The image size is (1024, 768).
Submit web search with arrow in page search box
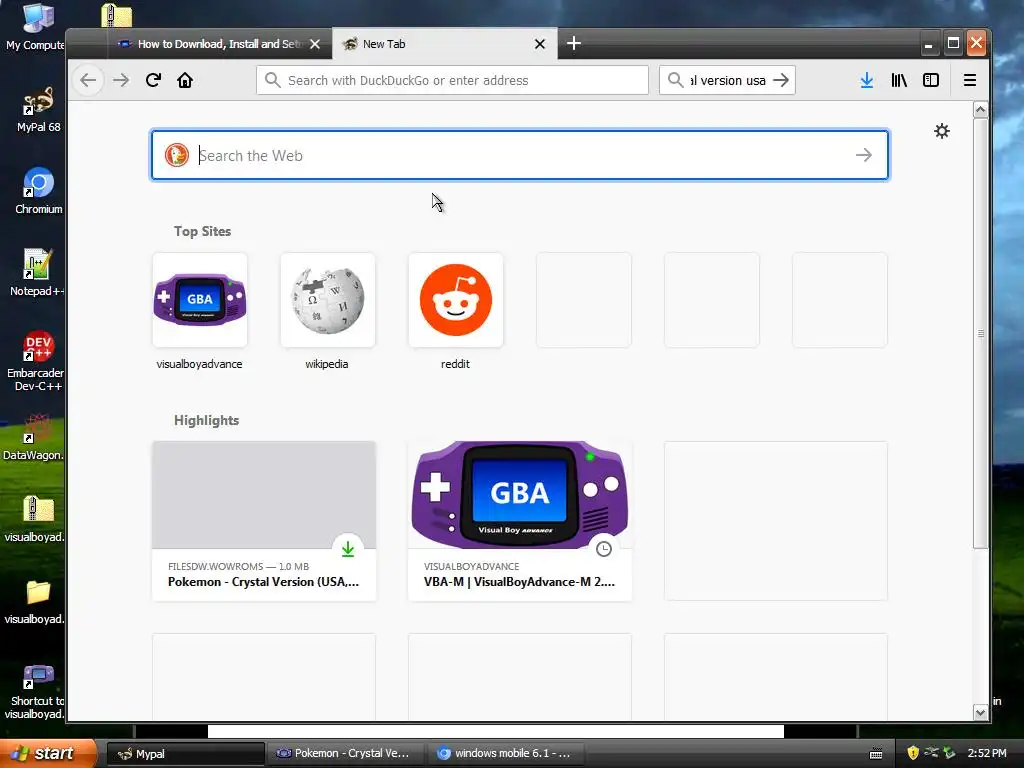863,155
